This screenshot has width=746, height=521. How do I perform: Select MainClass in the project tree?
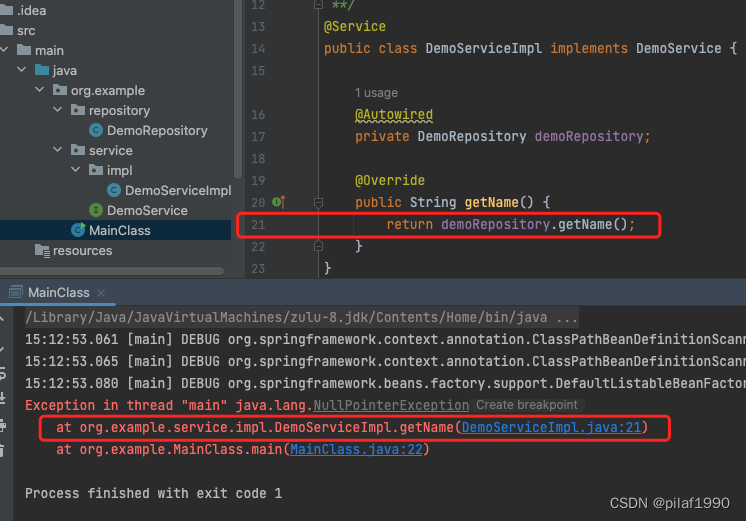[x=116, y=230]
